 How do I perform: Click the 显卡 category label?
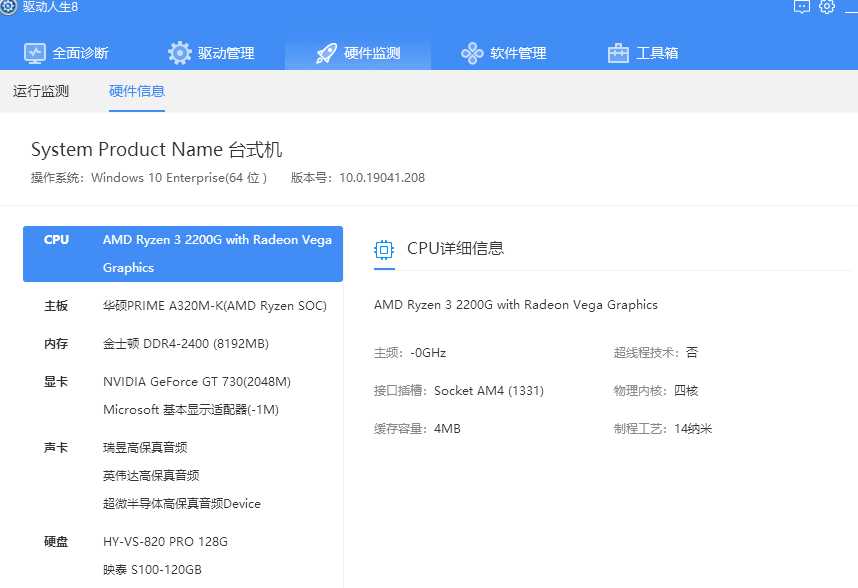(56, 382)
